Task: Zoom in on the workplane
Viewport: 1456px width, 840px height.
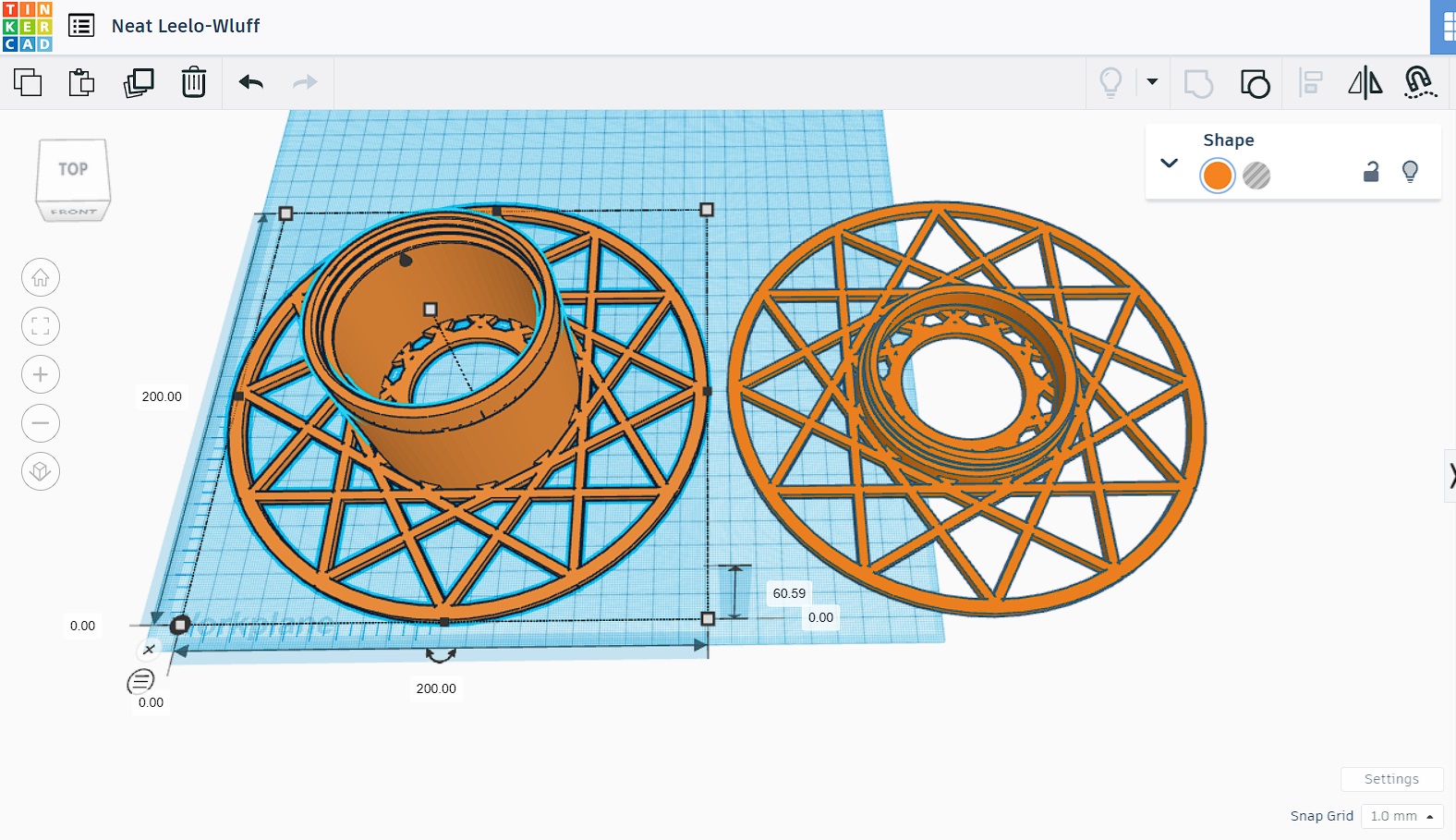Action: coord(41,374)
